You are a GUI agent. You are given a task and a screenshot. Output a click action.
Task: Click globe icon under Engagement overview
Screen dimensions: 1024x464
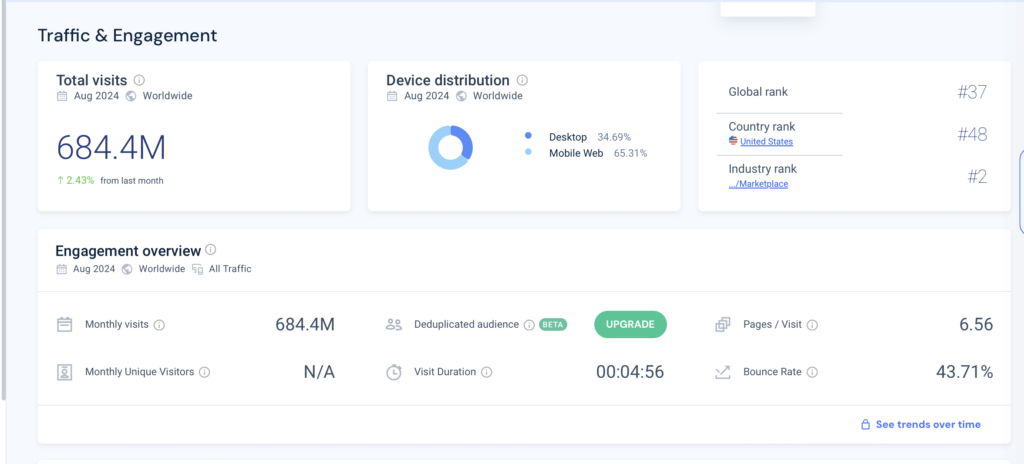127,269
